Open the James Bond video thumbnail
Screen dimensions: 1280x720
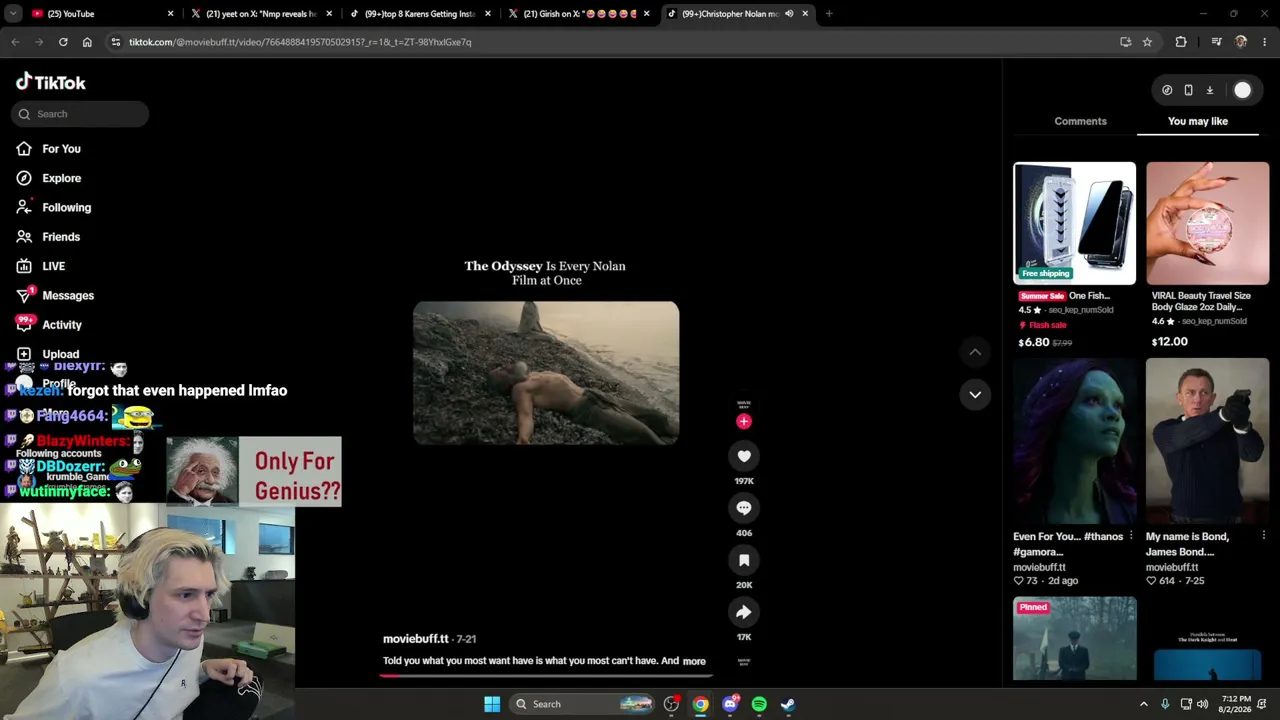1208,441
